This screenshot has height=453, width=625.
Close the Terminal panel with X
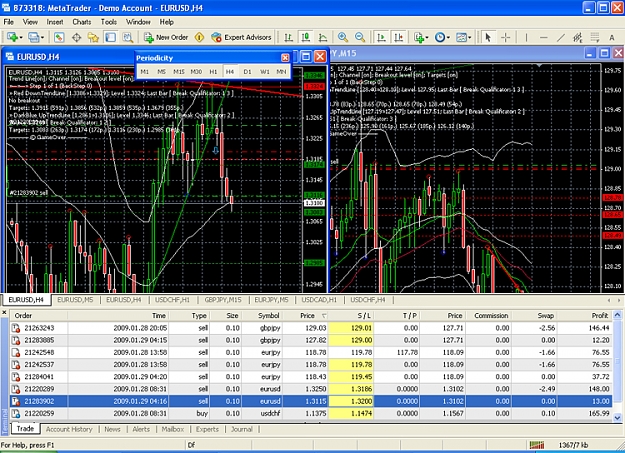tap(4, 313)
